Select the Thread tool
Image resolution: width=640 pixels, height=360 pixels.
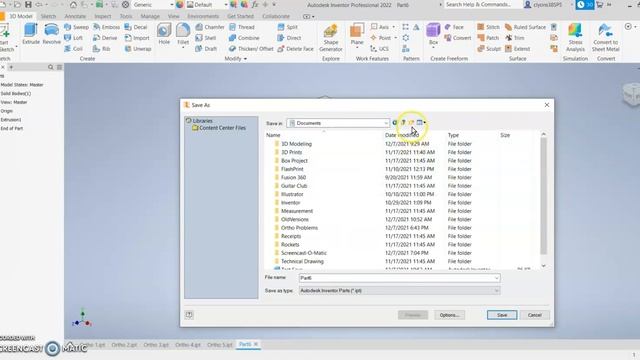pyautogui.click(x=242, y=27)
